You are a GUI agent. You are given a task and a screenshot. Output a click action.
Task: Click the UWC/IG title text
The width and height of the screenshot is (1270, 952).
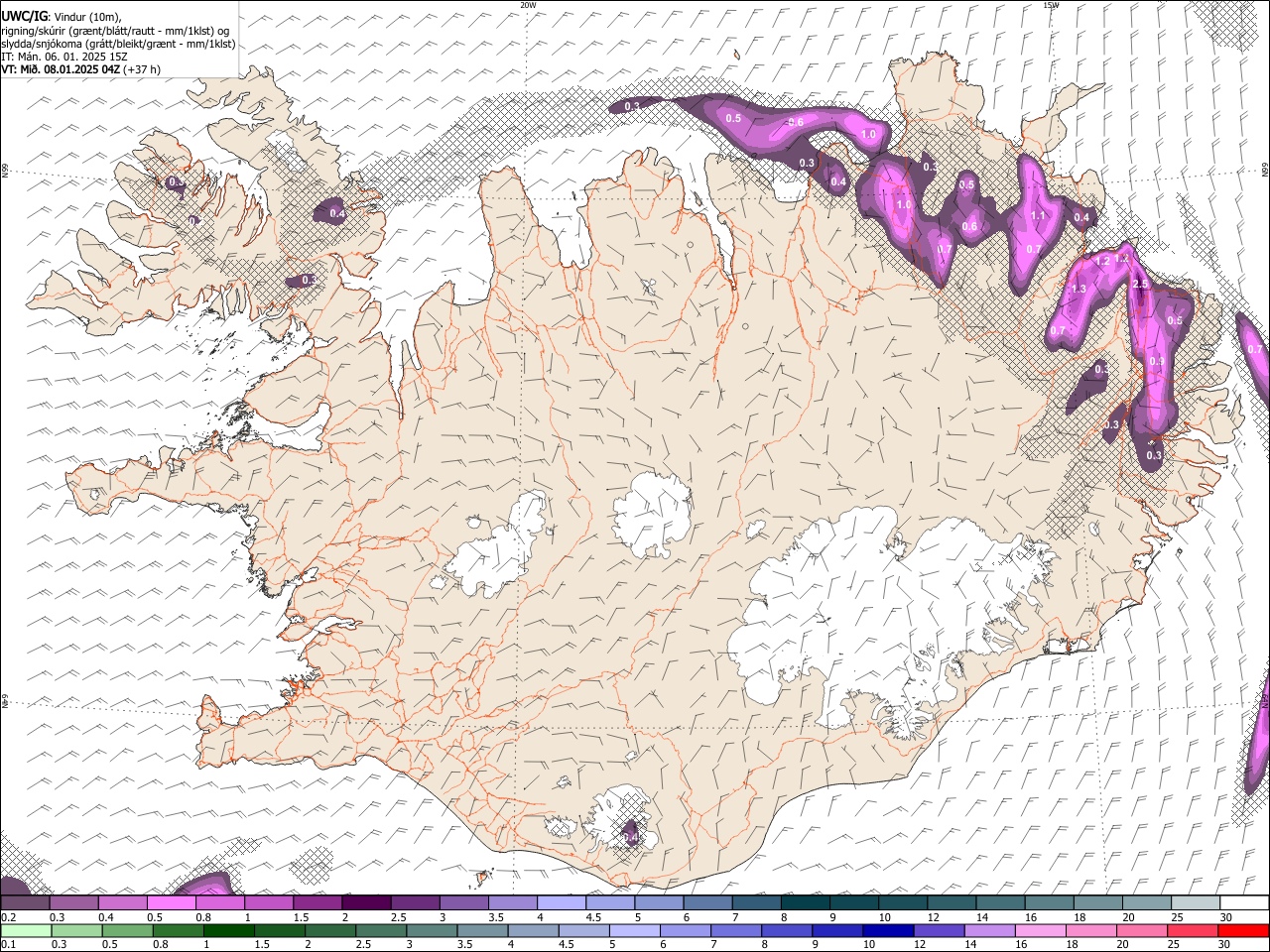(23, 17)
